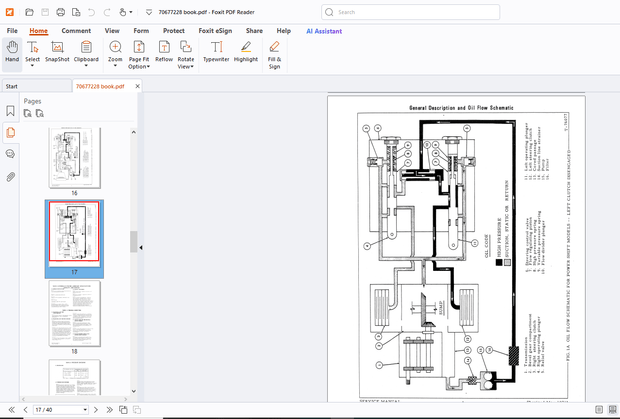Open Fill & Sign tool
This screenshot has height=419, width=620.
click(274, 55)
